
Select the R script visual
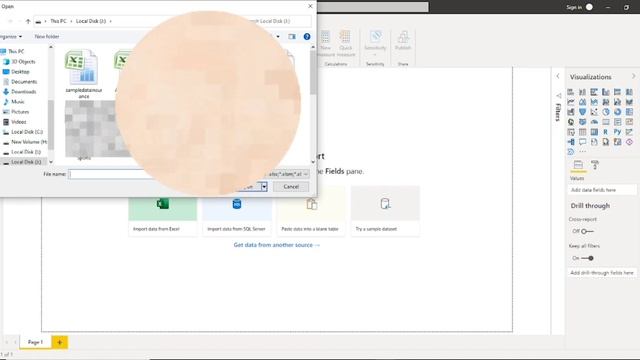[x=606, y=132]
